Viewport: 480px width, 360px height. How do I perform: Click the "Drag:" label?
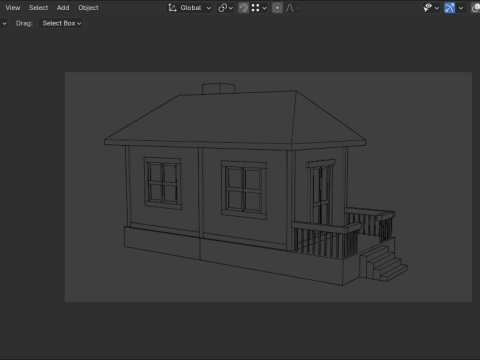coord(24,23)
